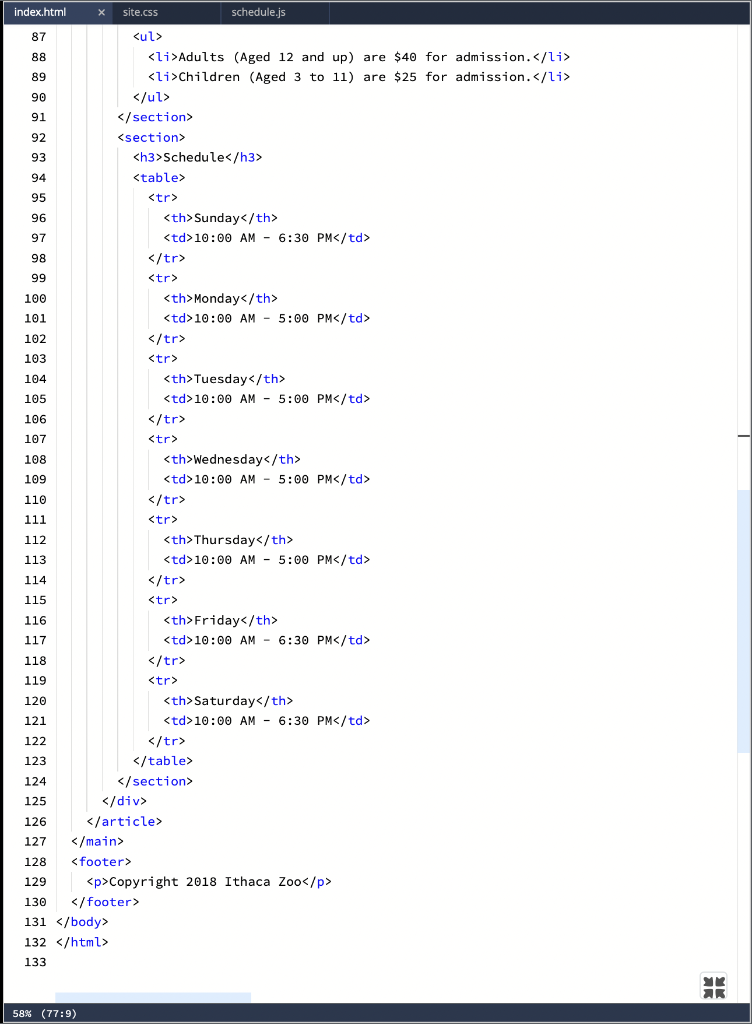The height and width of the screenshot is (1024, 752).
Task: Click the closing body tag
Action: (x=82, y=922)
